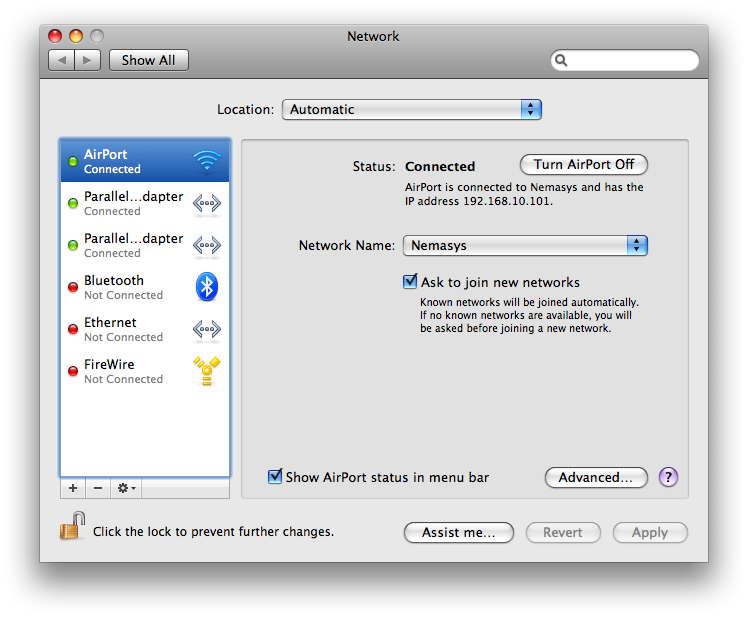This screenshot has height=617, width=748.
Task: Click Assist me button
Action: click(x=458, y=532)
